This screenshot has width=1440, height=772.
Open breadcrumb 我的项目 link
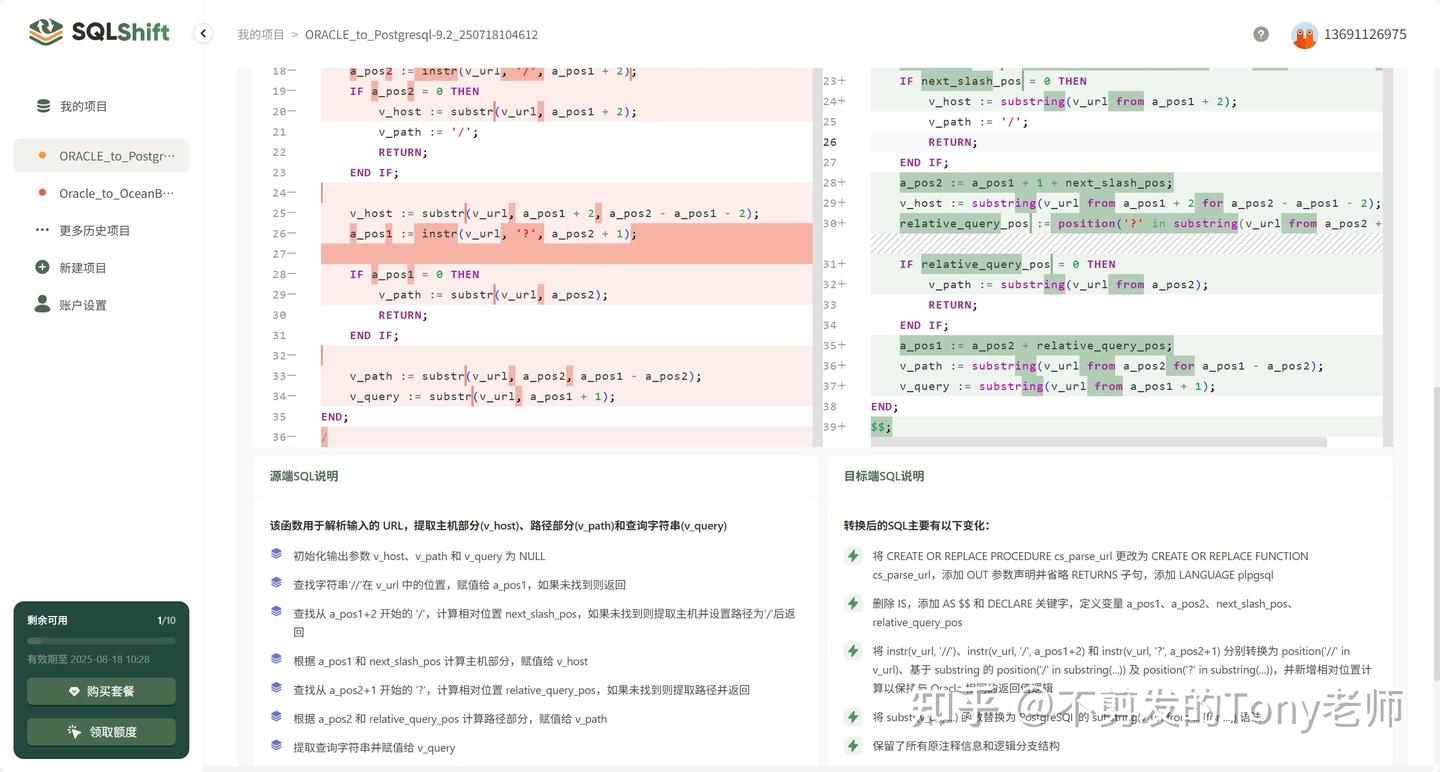pyautogui.click(x=260, y=33)
